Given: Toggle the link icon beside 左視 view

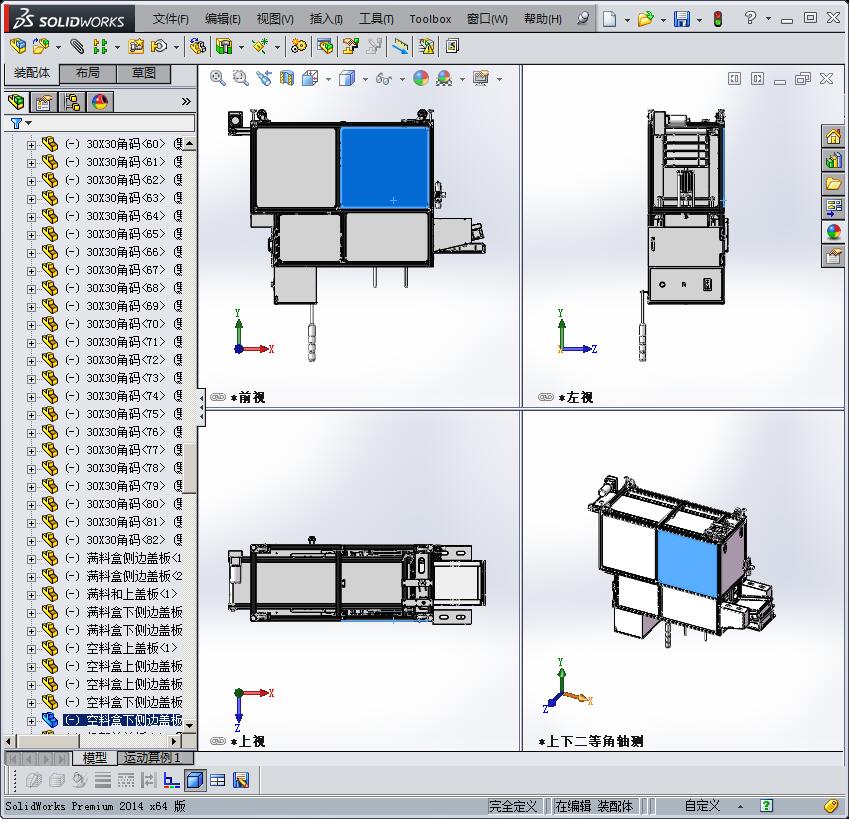Looking at the screenshot, I should 546,397.
